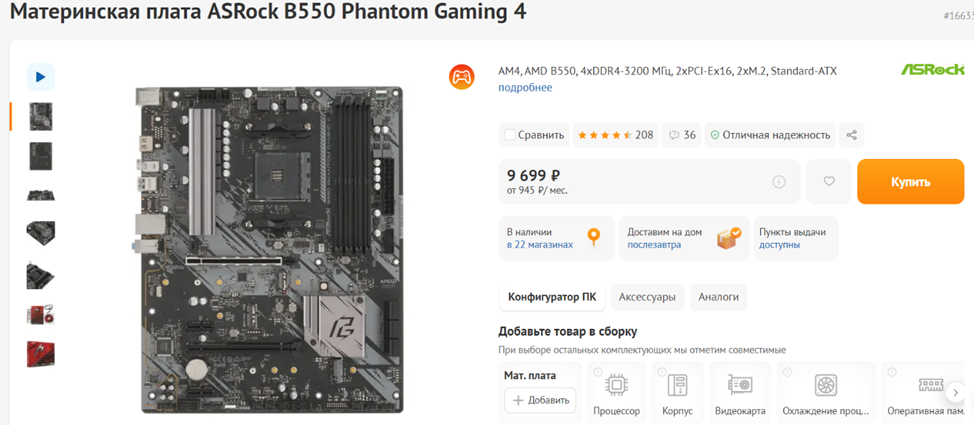974x425 pixels.
Task: Open price info circle icon
Action: pos(778,182)
